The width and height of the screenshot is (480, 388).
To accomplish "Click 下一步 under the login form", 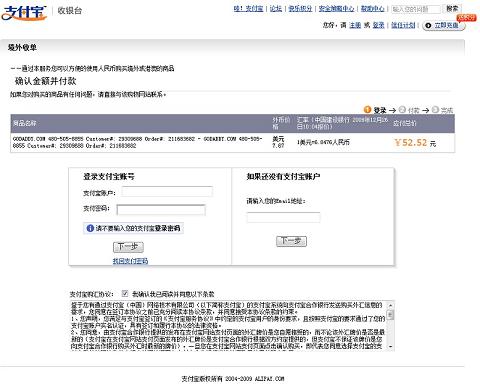I will (128, 247).
